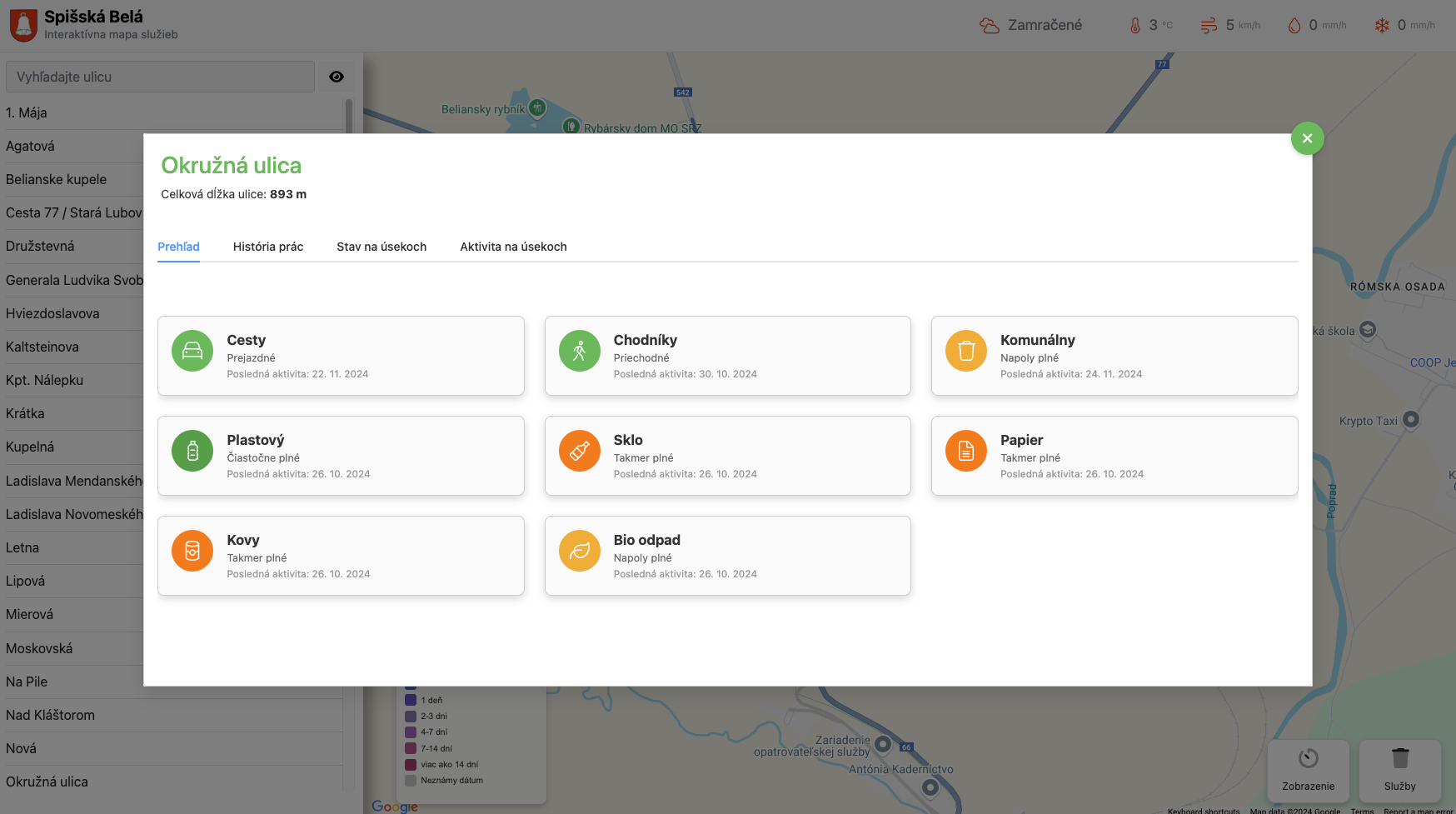Click the Bio odpad leaf icon
Image resolution: width=1456 pixels, height=814 pixels.
580,552
